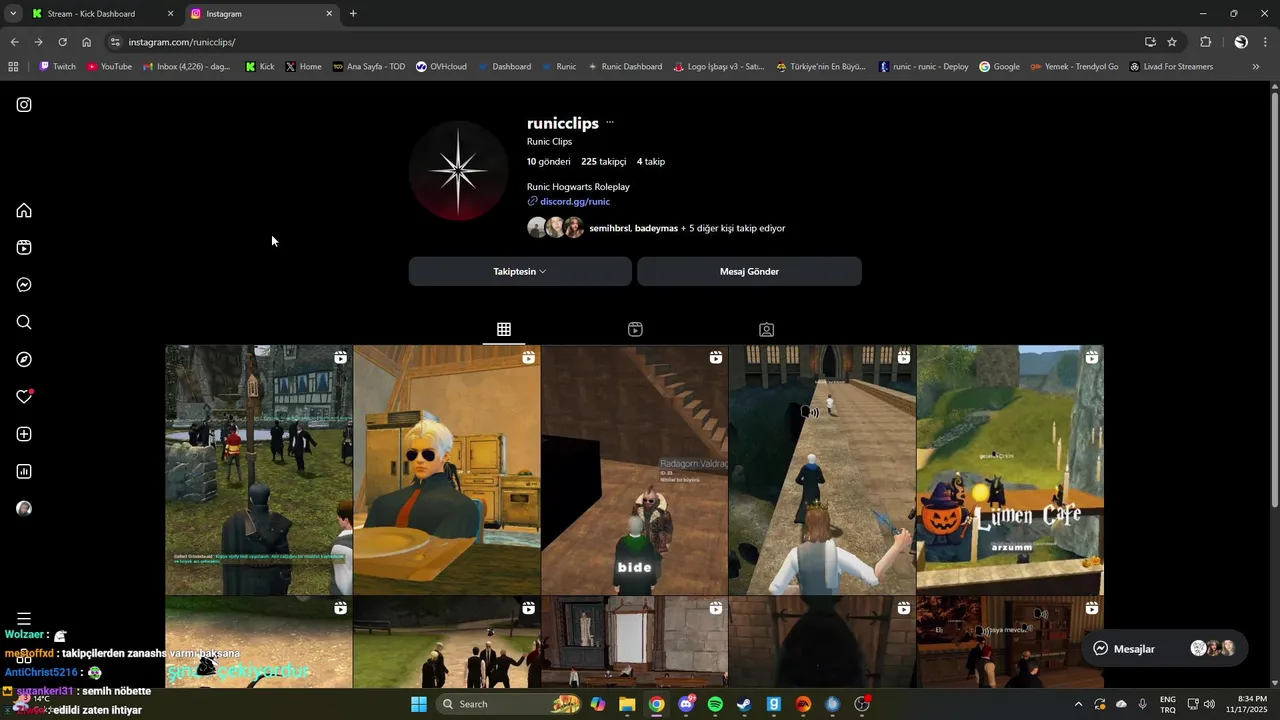Viewport: 1280px width, 720px height.
Task: Open the reel with the blond character in sunglasses
Action: pos(447,470)
